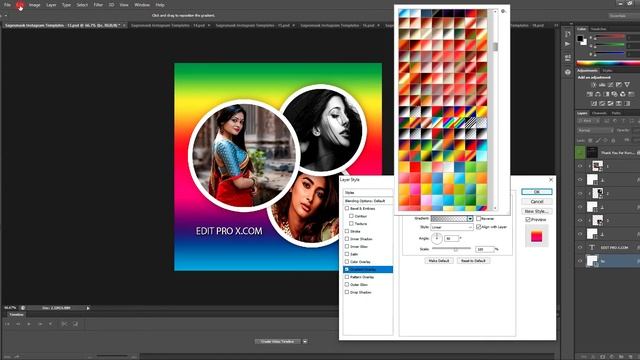The height and width of the screenshot is (360, 640).
Task: Open status bar info arrow
Action: click(88, 308)
